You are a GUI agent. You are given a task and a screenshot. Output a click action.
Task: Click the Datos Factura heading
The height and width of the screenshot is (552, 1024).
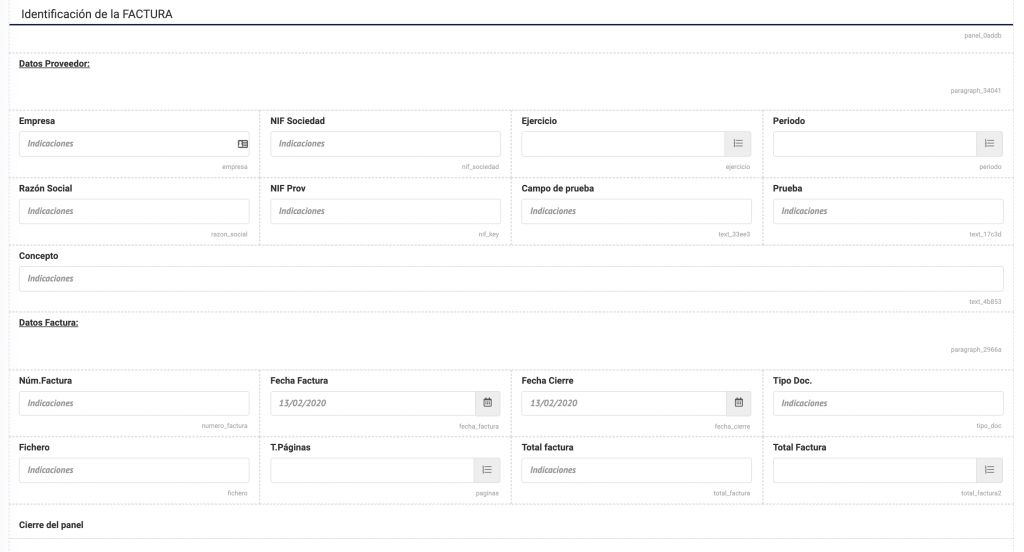pos(48,323)
